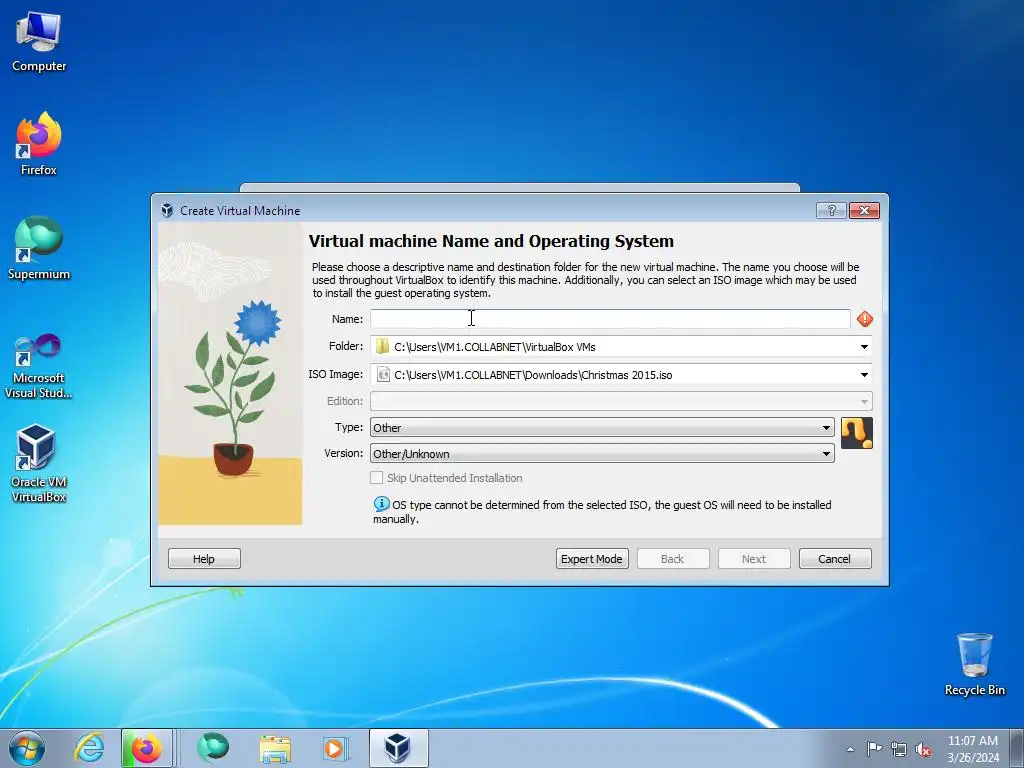
Task: Click the muted volume tray icon
Action: (923, 749)
